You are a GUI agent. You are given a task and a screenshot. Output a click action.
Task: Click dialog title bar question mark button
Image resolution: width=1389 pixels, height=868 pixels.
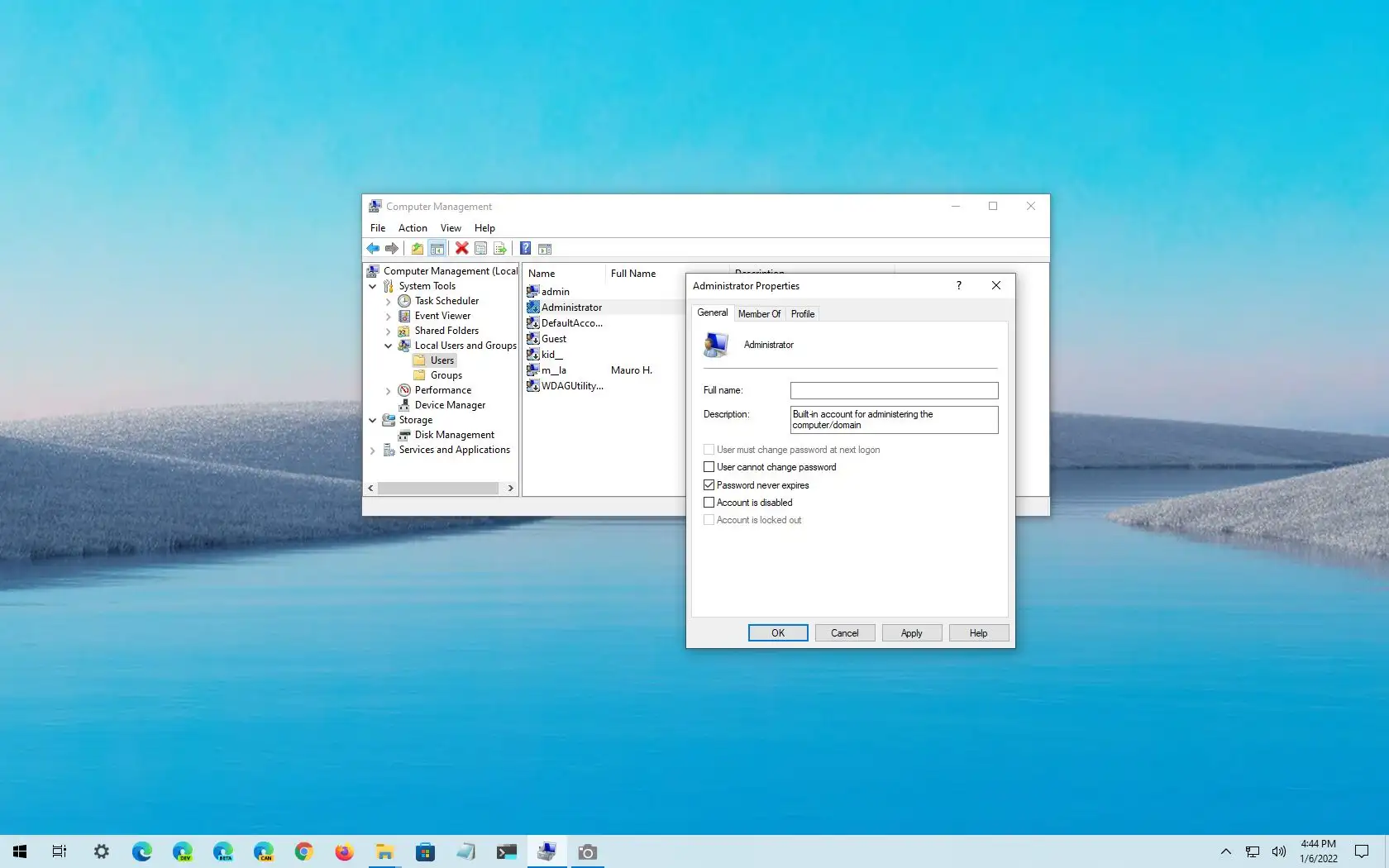click(959, 285)
